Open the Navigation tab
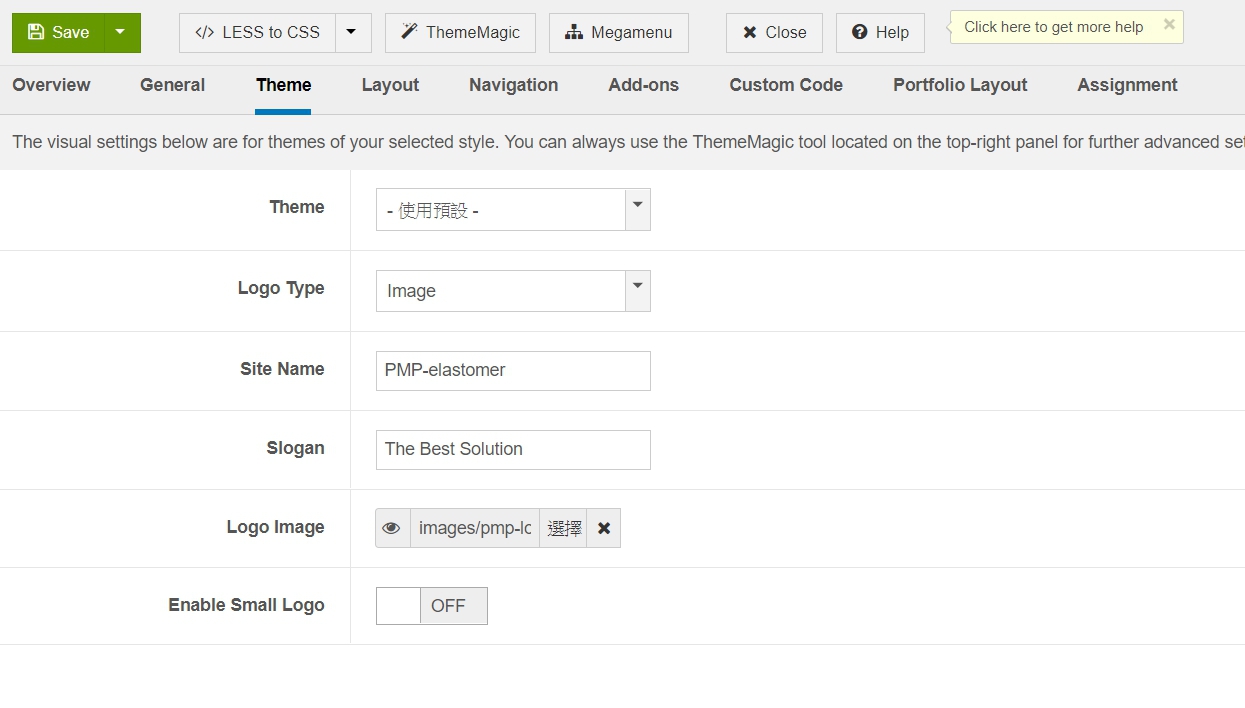 click(513, 85)
